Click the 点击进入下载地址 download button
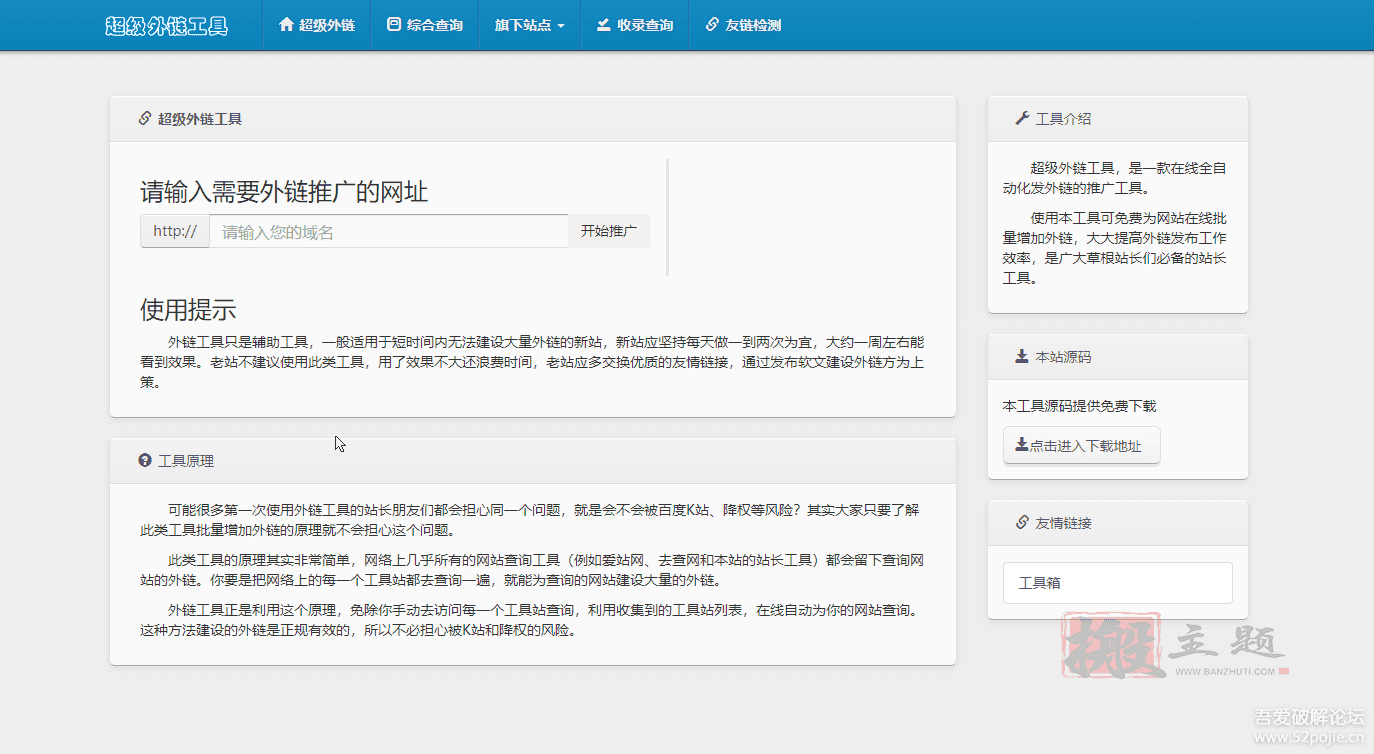Screen dimensions: 1374x754 point(1082,446)
